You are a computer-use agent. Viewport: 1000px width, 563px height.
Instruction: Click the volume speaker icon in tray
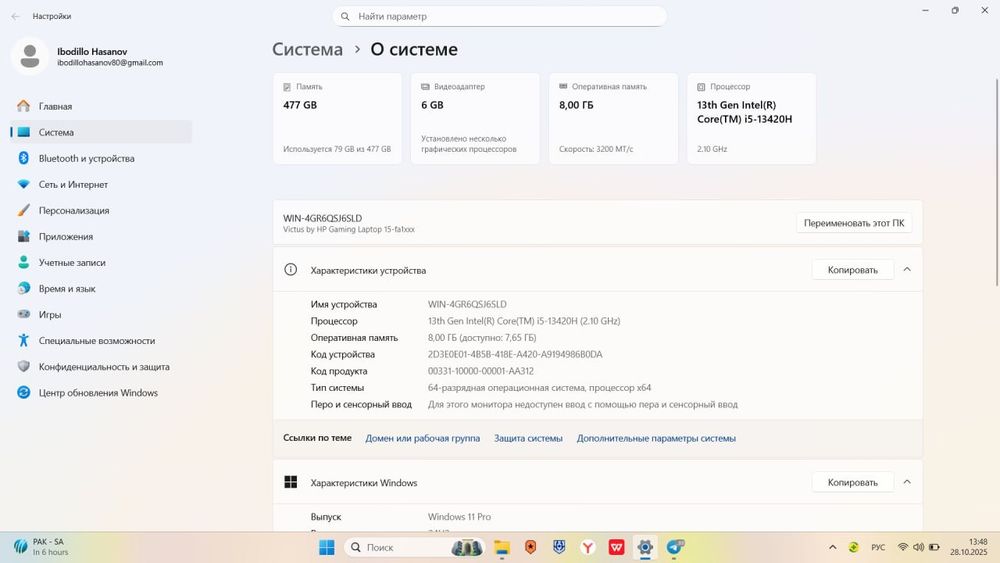pos(918,547)
